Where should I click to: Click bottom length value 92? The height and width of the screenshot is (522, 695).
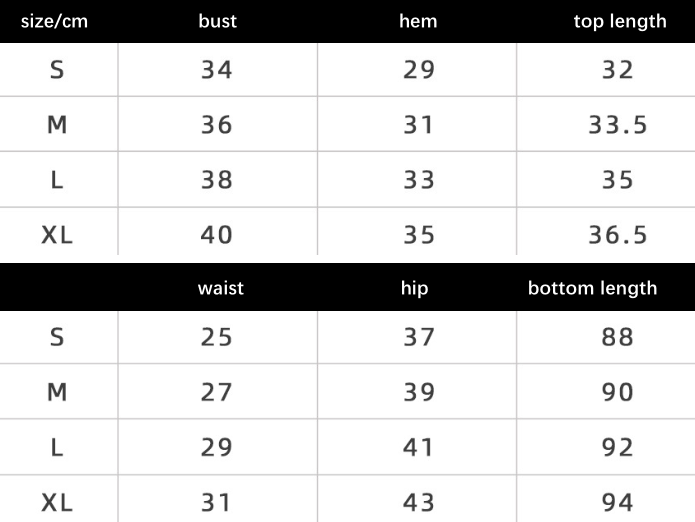[618, 447]
